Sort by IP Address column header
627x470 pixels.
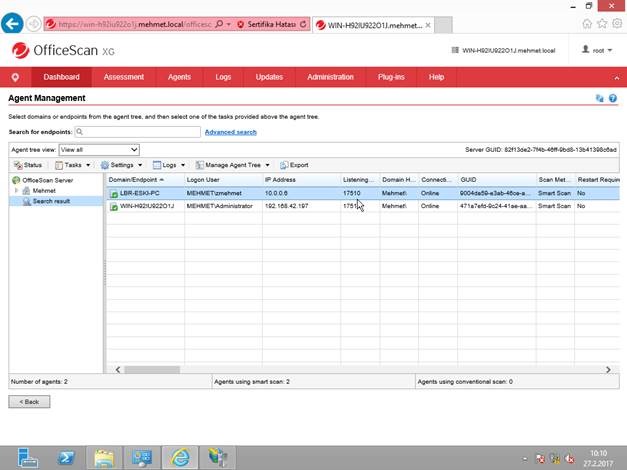pos(302,180)
